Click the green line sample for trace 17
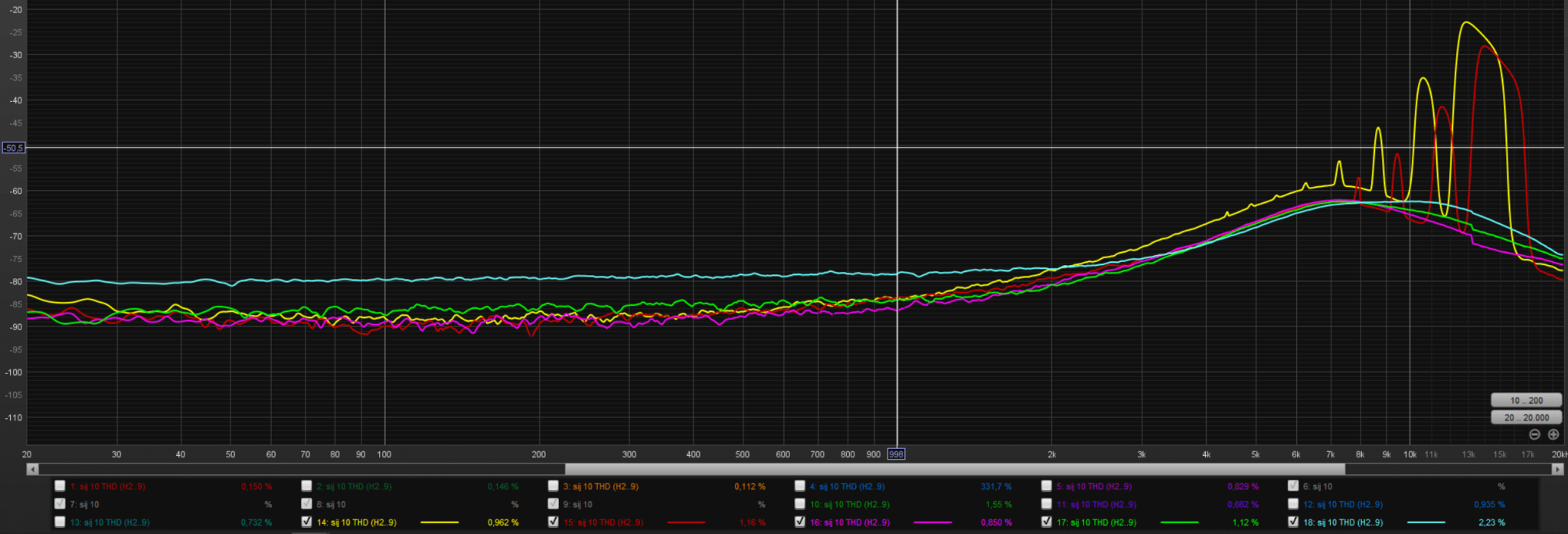The width and height of the screenshot is (1568, 534). pyautogui.click(x=1179, y=523)
